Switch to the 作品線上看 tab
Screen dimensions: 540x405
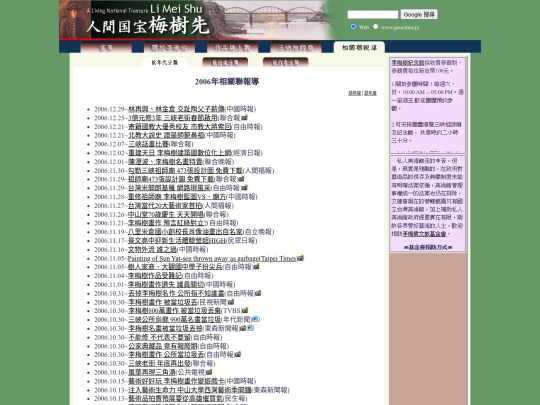click(232, 48)
